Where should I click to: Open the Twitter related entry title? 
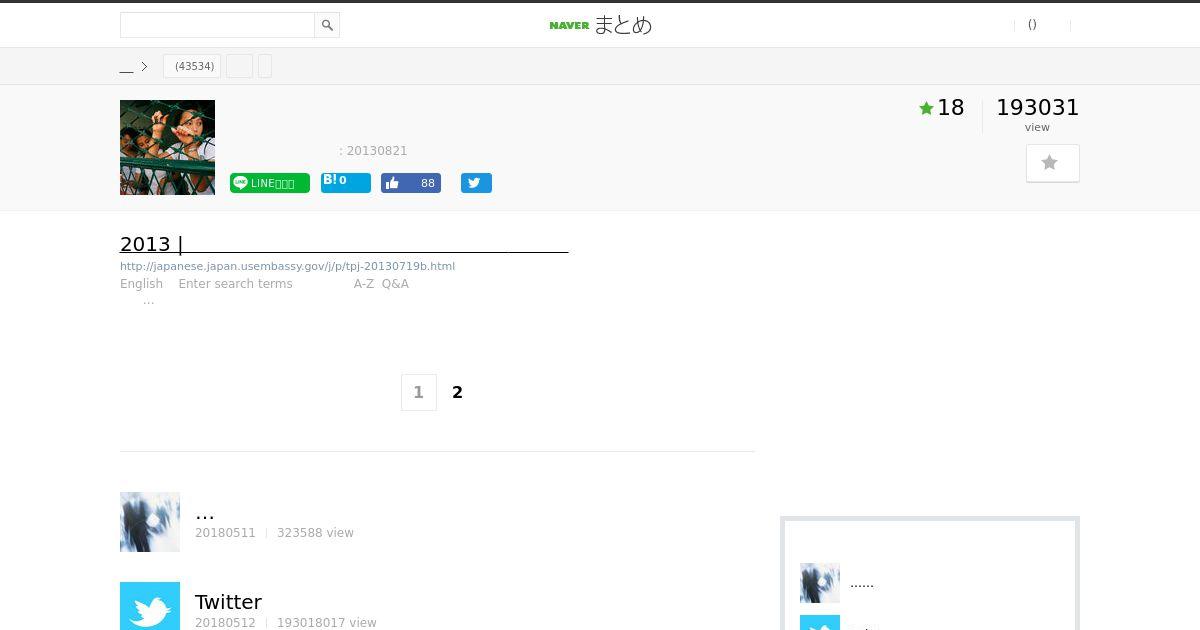tap(228, 602)
